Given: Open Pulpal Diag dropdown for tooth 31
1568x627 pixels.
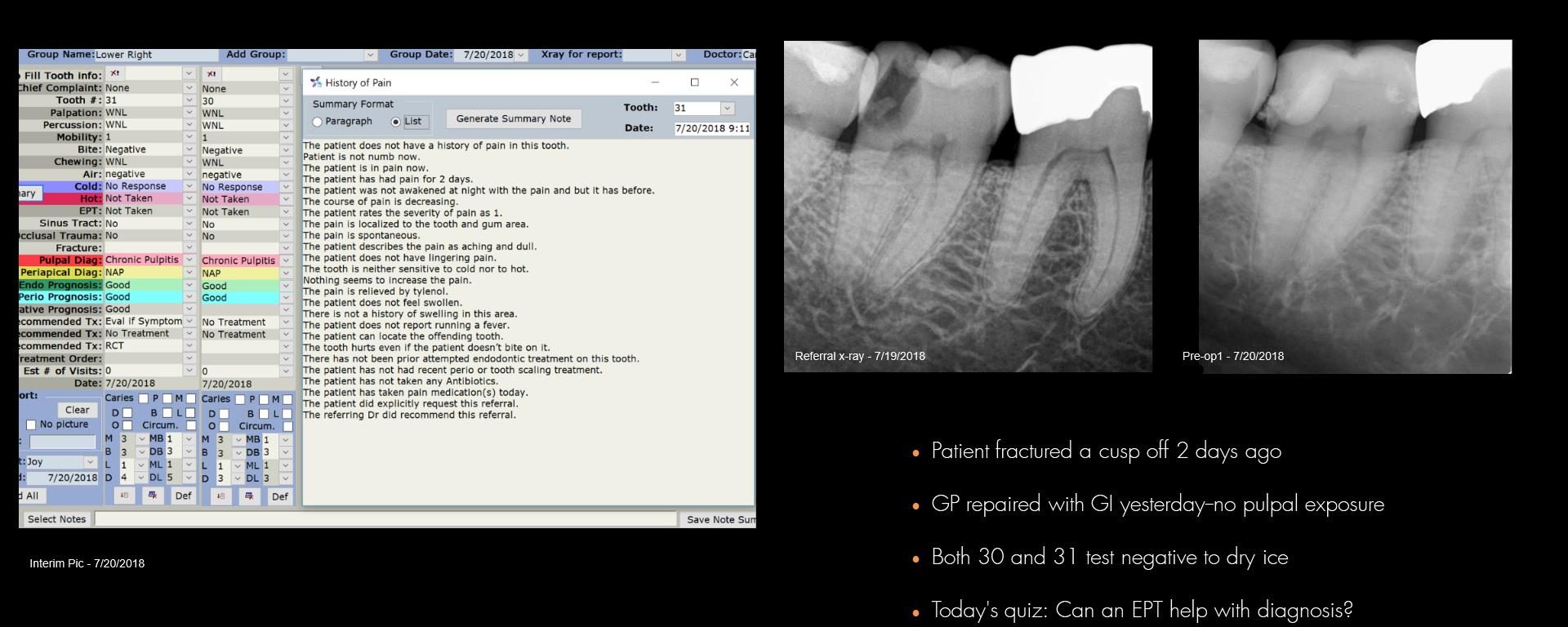Looking at the screenshot, I should click(x=189, y=260).
